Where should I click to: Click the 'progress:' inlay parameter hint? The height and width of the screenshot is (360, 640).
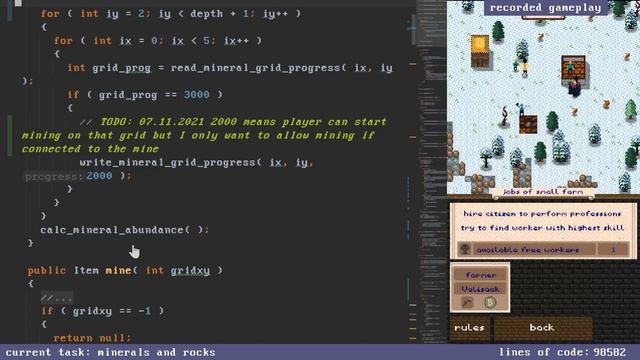[x=54, y=176]
